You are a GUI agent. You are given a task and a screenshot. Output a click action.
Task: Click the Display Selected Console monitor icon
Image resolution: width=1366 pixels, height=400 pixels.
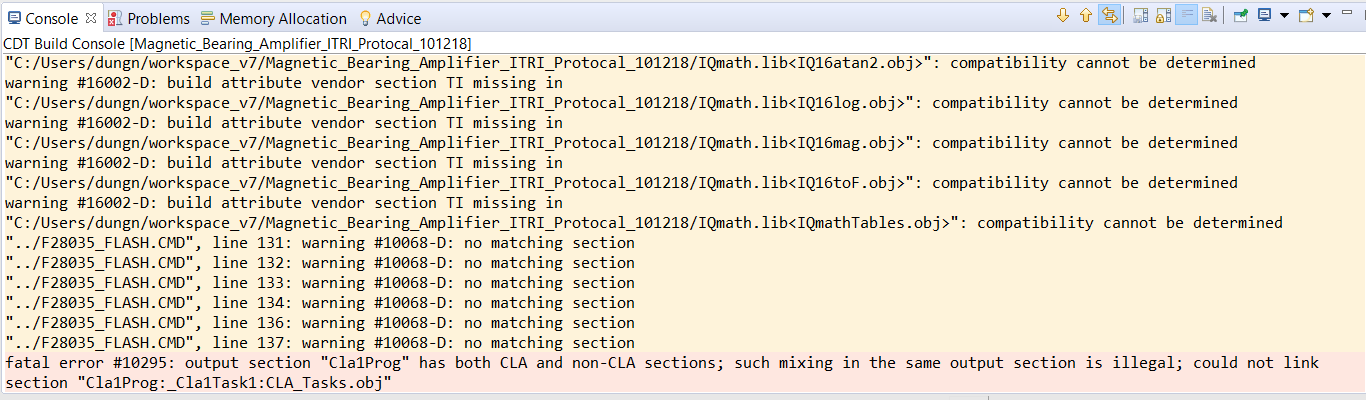click(1264, 15)
